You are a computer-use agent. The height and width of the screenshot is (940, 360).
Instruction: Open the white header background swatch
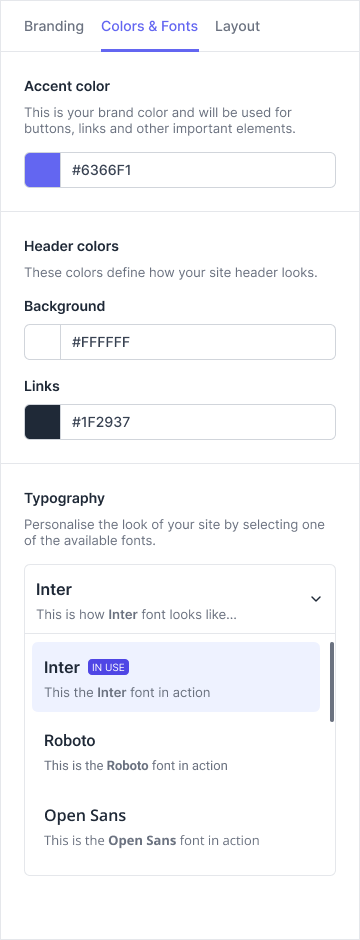43,342
